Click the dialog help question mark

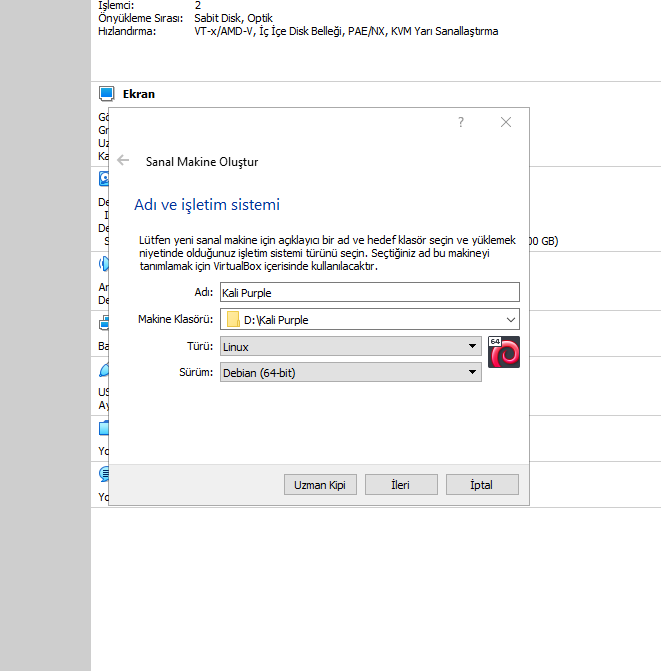click(461, 122)
